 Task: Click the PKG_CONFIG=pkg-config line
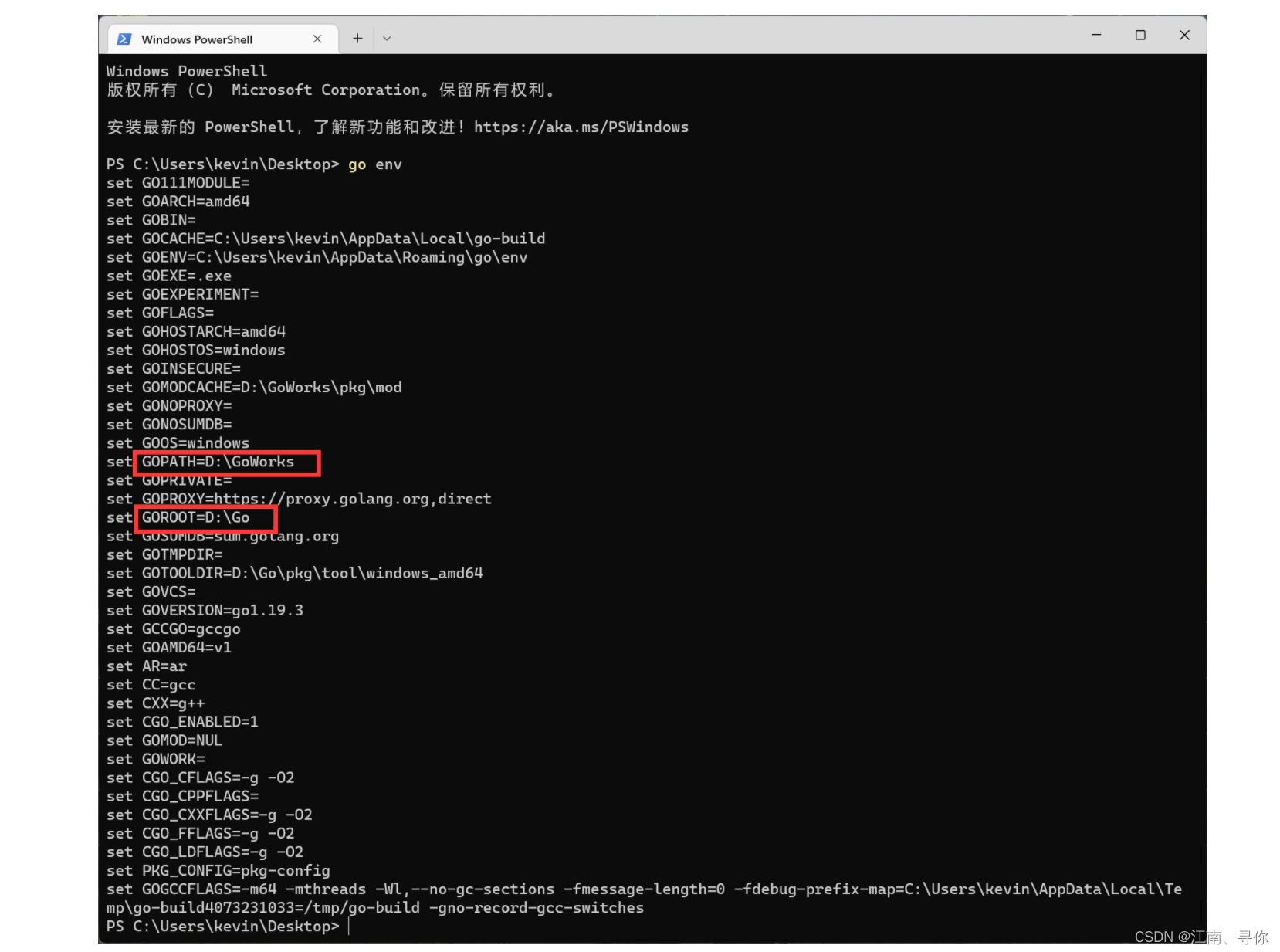coord(218,871)
